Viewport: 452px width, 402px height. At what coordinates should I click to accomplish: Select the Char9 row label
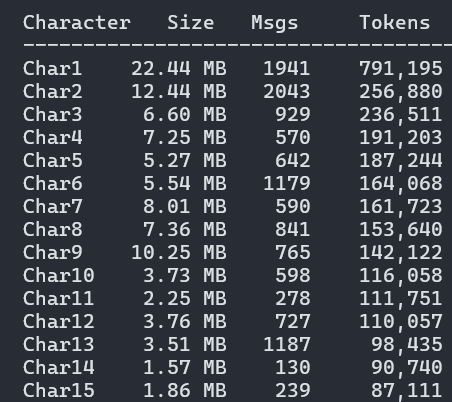tap(52, 252)
